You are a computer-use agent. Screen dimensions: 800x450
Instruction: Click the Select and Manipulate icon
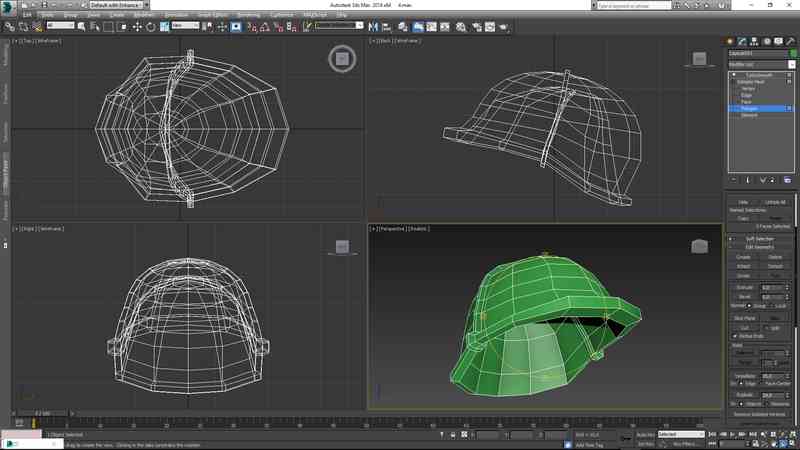click(x=222, y=27)
